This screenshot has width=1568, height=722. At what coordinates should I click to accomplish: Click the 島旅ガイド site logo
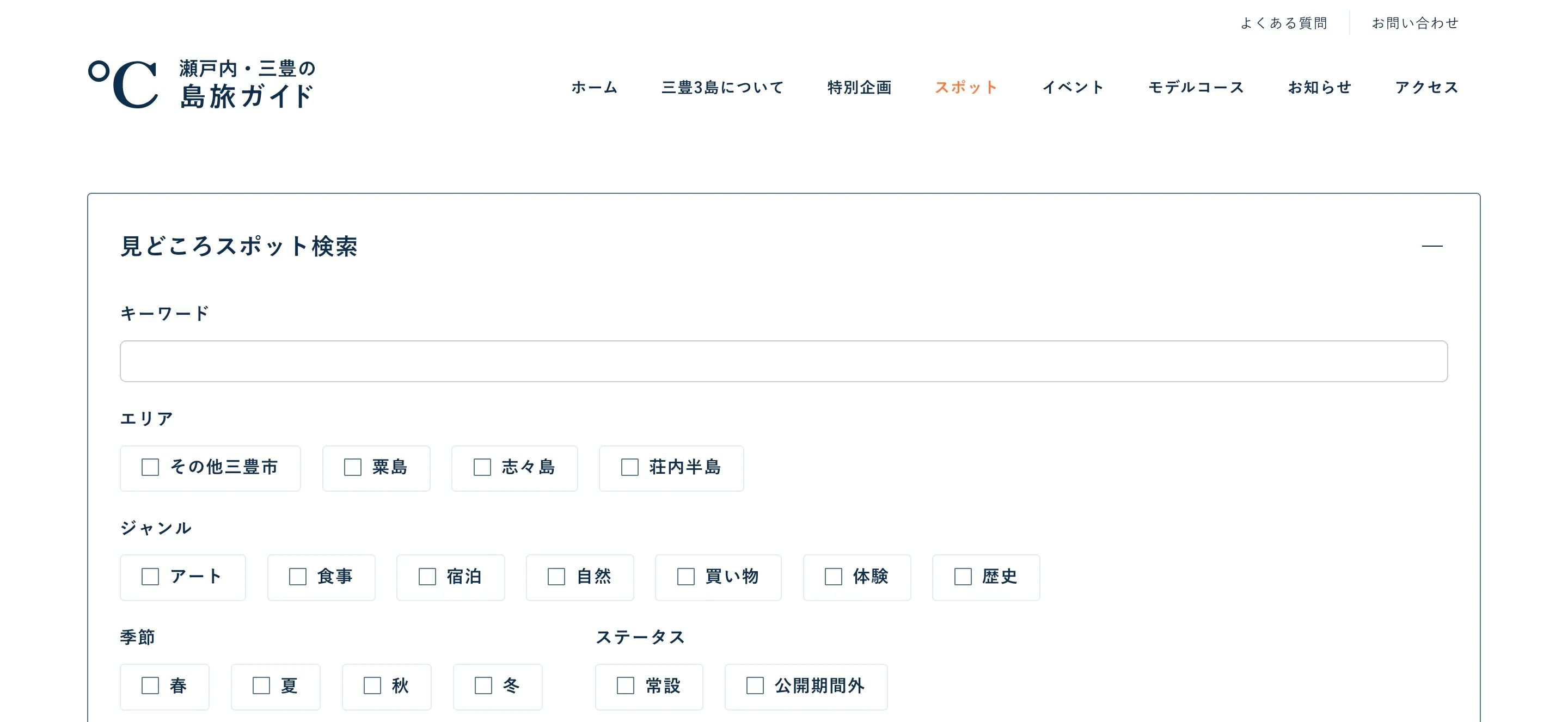201,84
